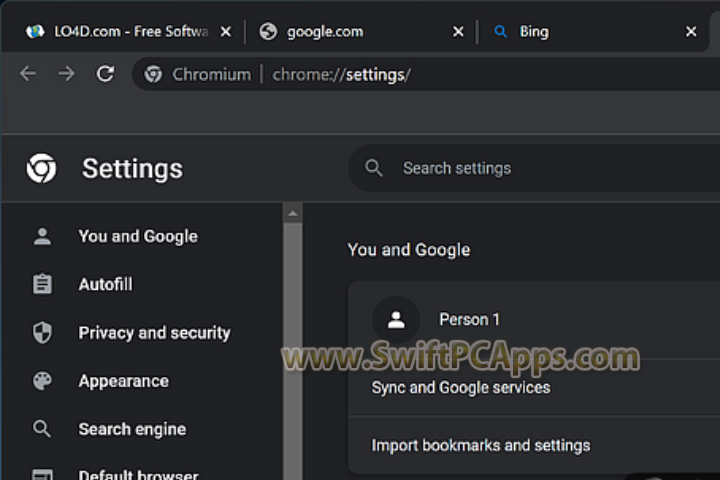Screen dimensions: 720x480
Task: Click the person icon for You and Google
Action: tap(42, 236)
